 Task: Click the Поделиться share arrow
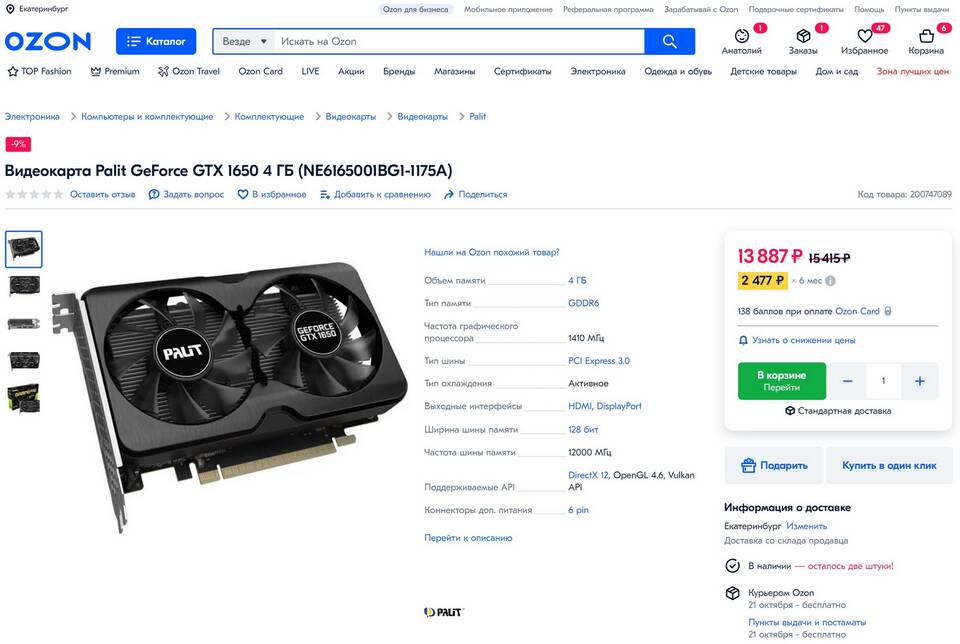[449, 195]
